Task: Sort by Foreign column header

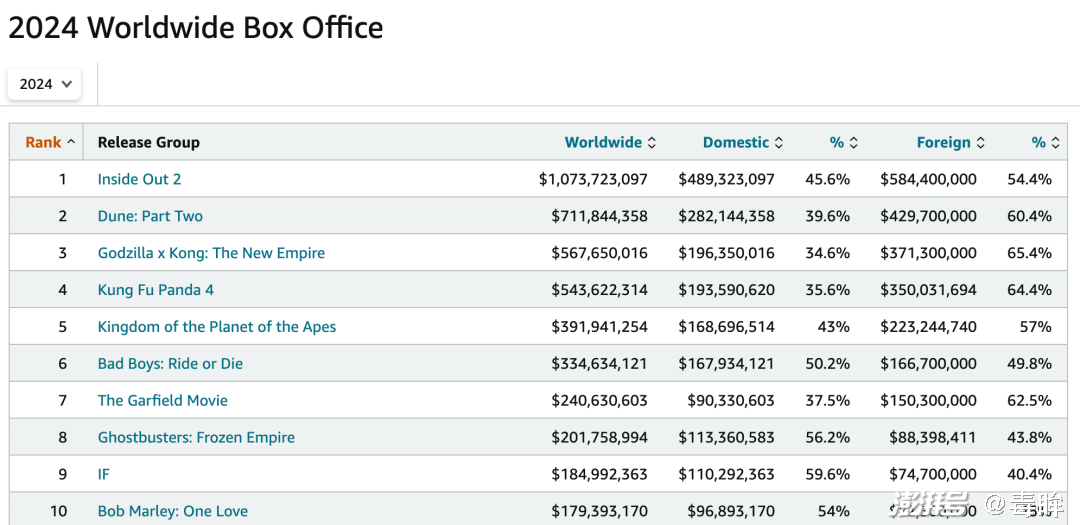Action: point(951,143)
